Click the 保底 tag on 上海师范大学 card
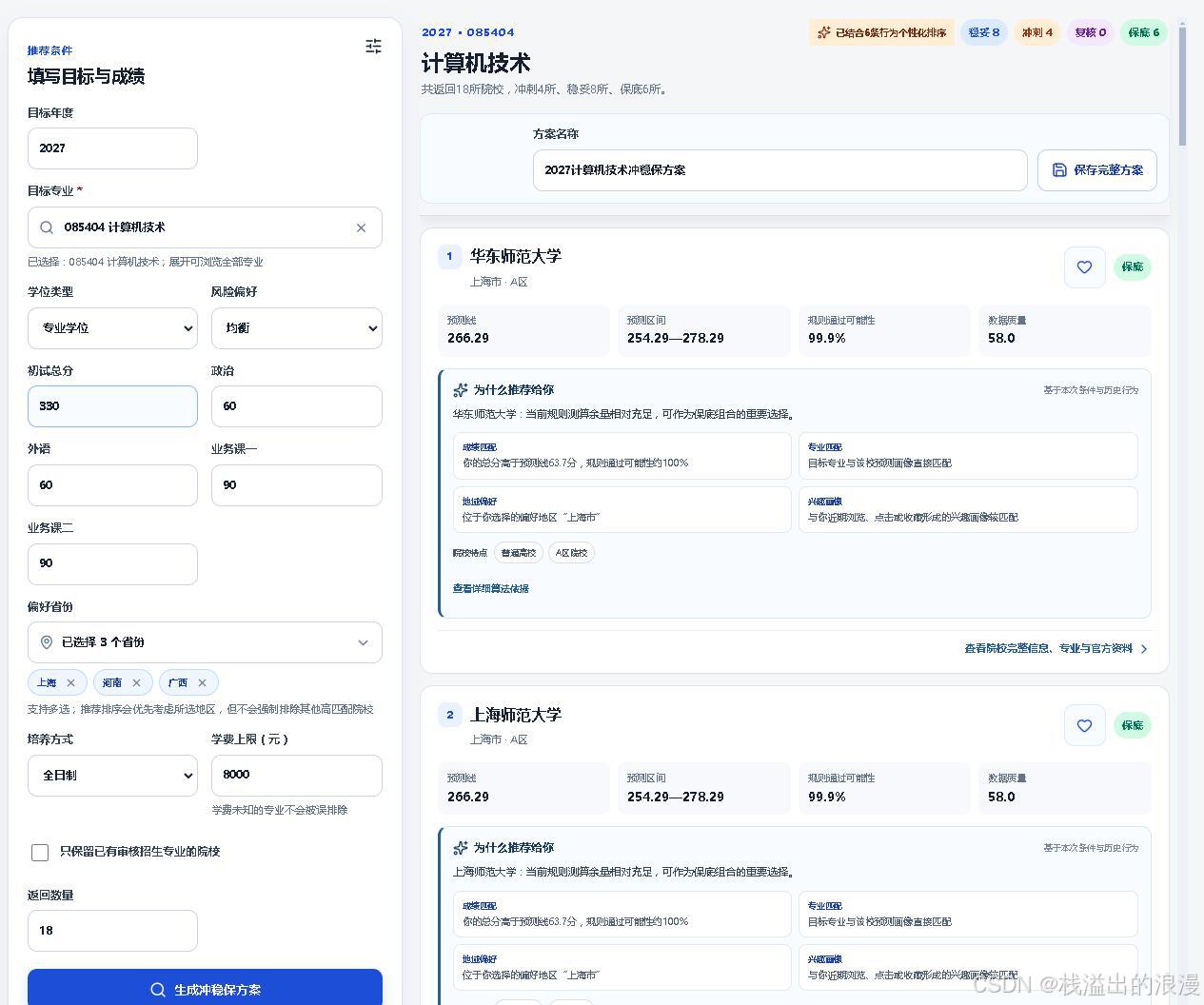This screenshot has width=1204, height=1005. click(1133, 725)
